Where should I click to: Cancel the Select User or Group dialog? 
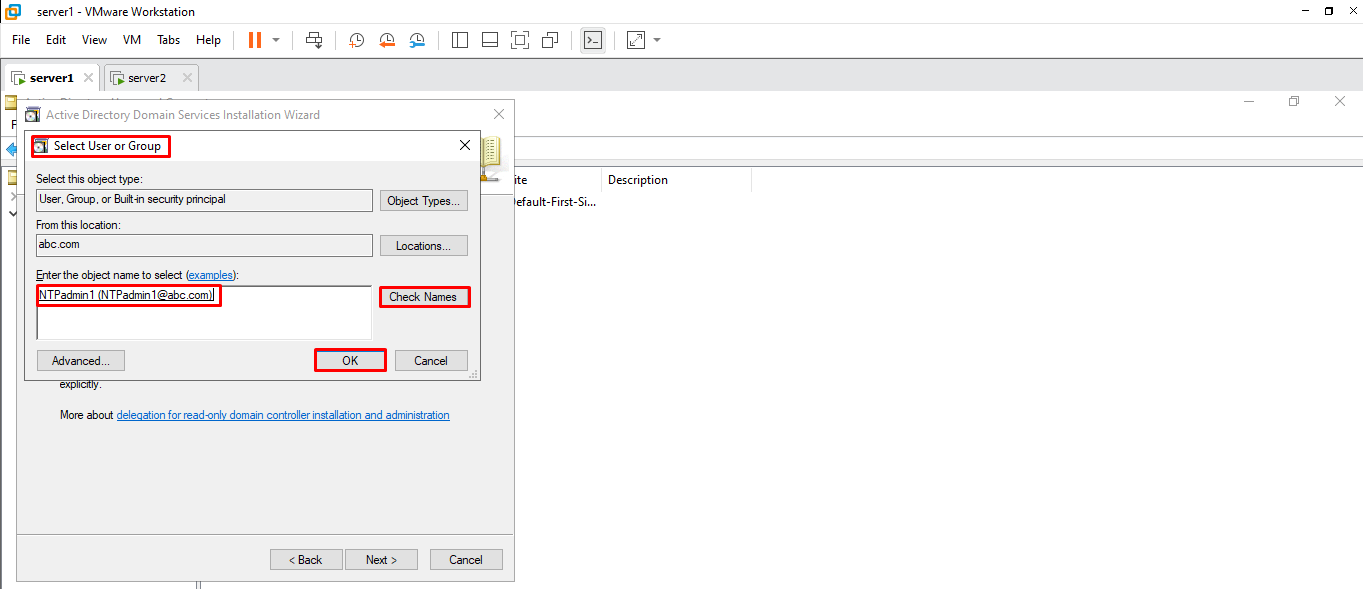click(431, 361)
